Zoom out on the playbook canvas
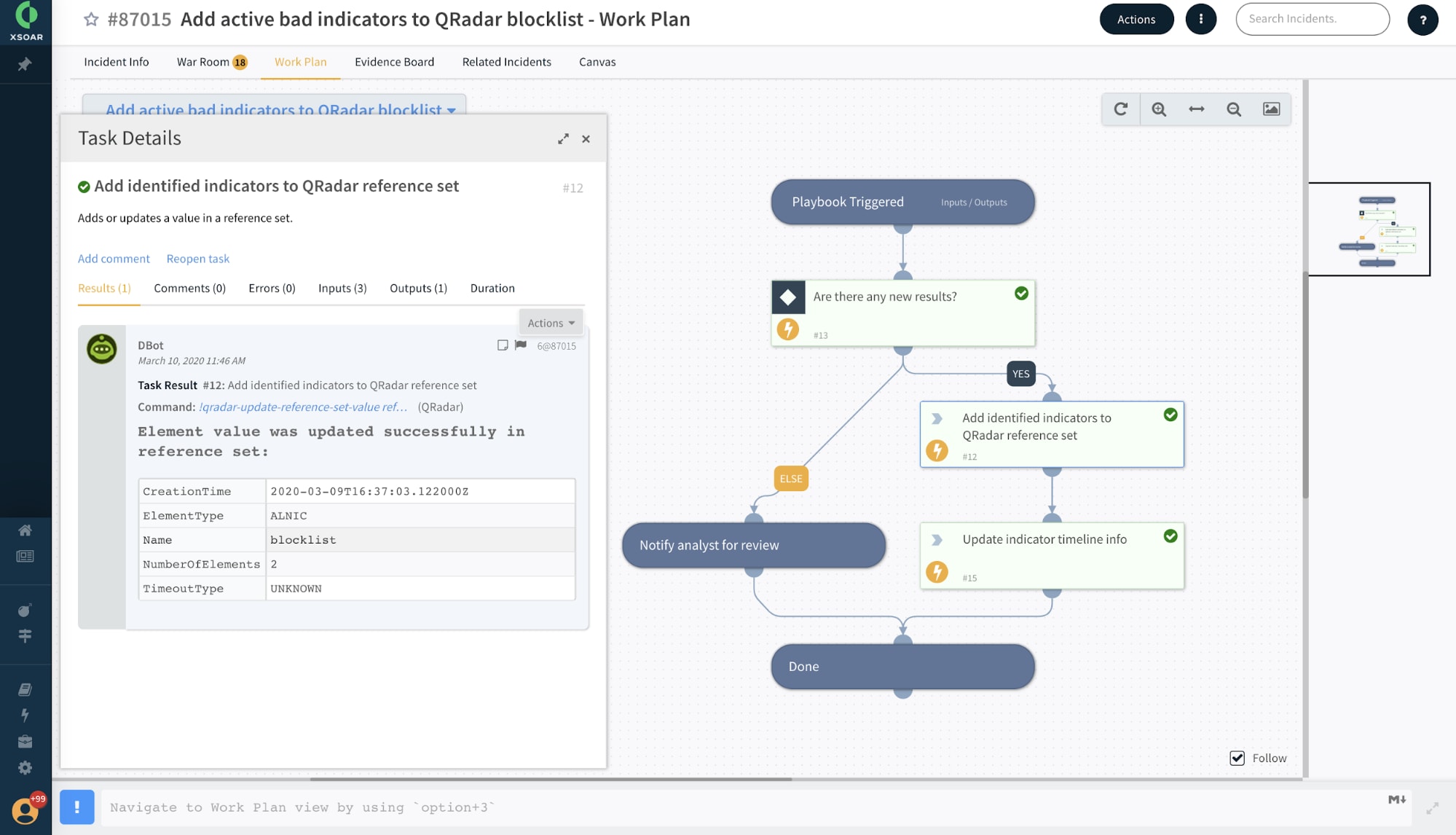Viewport: 1456px width, 835px height. pos(1234,109)
